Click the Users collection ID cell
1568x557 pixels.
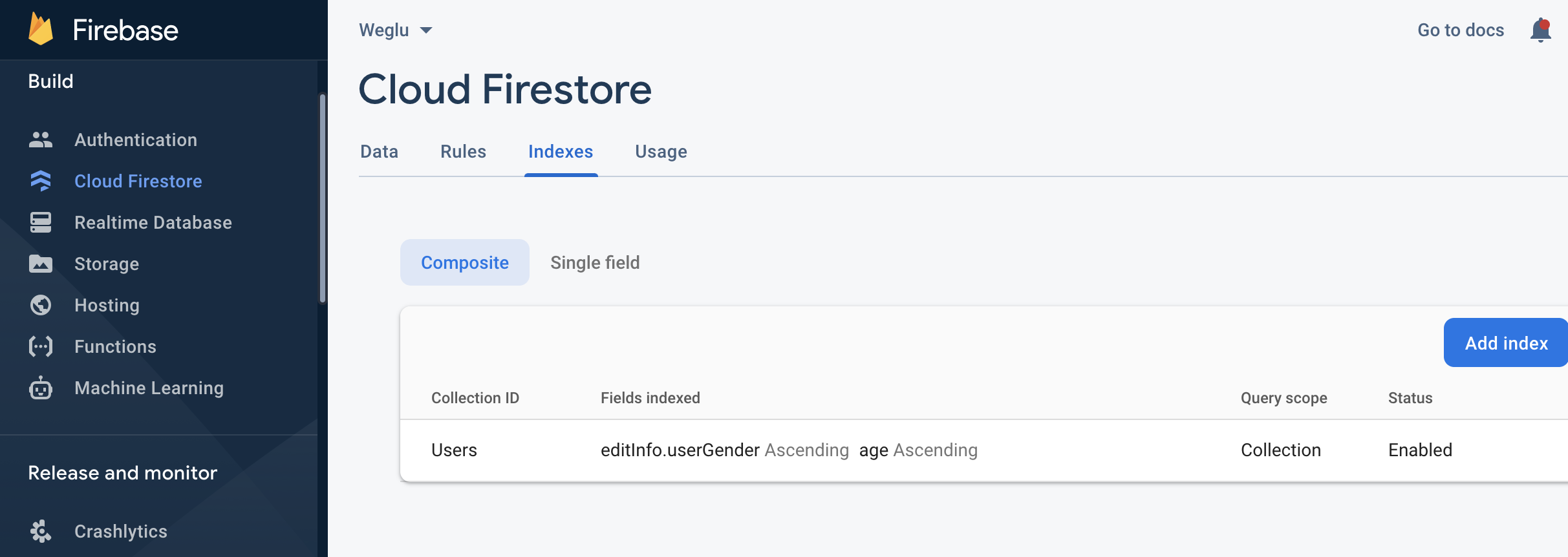click(x=454, y=450)
